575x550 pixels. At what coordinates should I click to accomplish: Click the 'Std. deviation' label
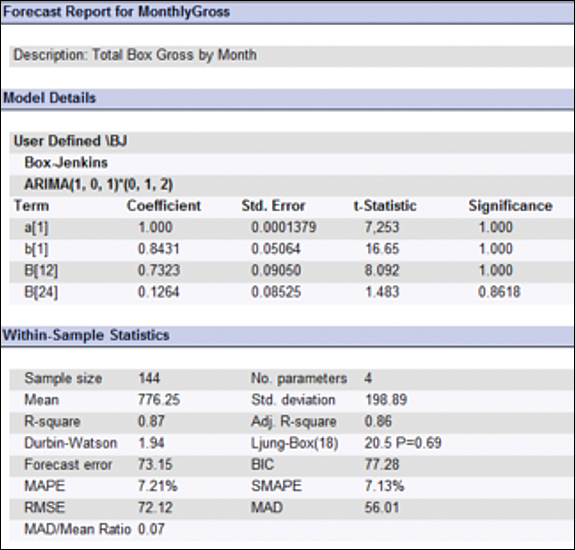click(293, 400)
